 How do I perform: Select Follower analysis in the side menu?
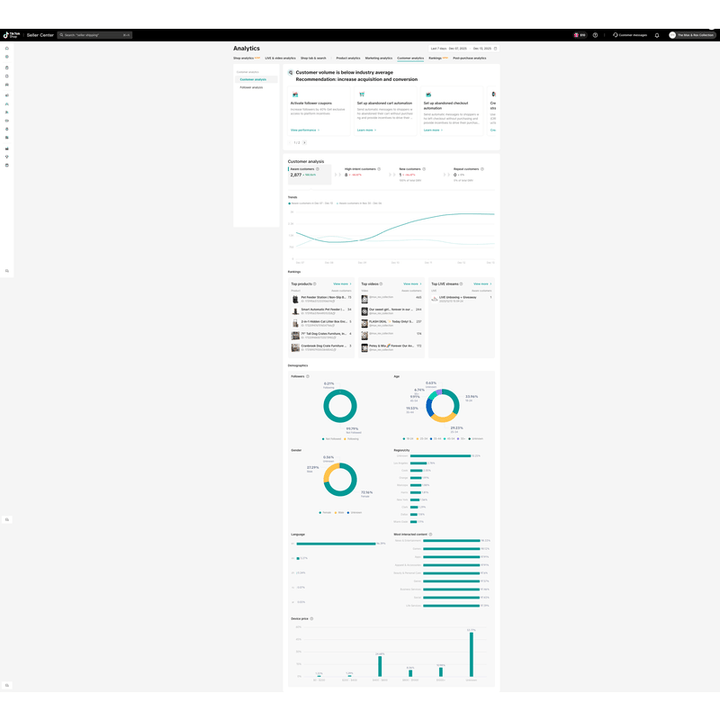click(252, 87)
